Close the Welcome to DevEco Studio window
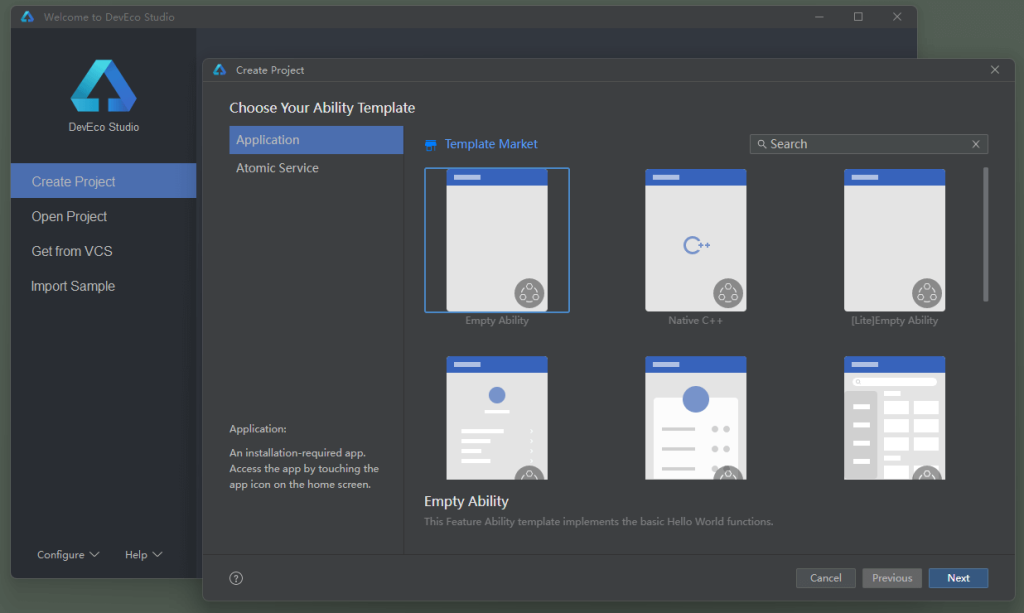Screen dimensions: 1024x613 tap(897, 16)
